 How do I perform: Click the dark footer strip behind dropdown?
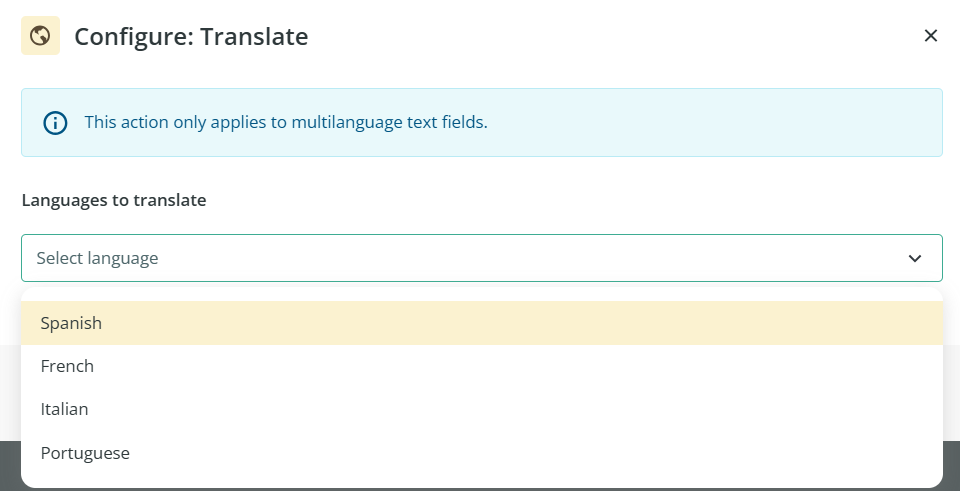tap(951, 465)
